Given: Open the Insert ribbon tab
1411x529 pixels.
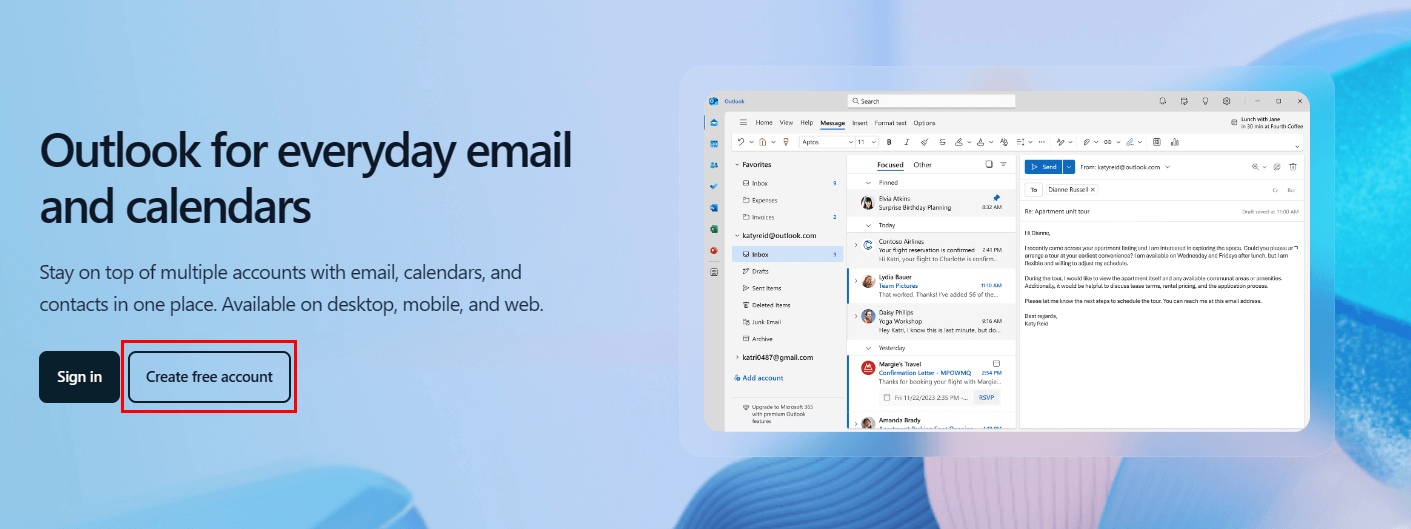Looking at the screenshot, I should [860, 123].
